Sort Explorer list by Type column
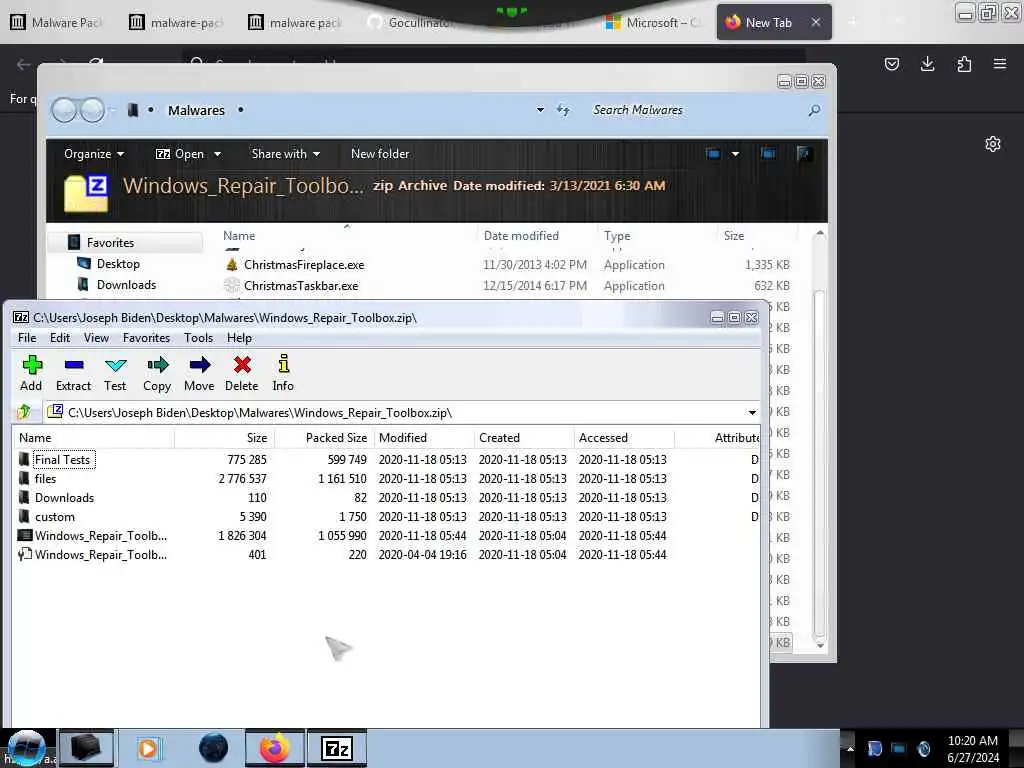Viewport: 1024px width, 768px height. 616,236
